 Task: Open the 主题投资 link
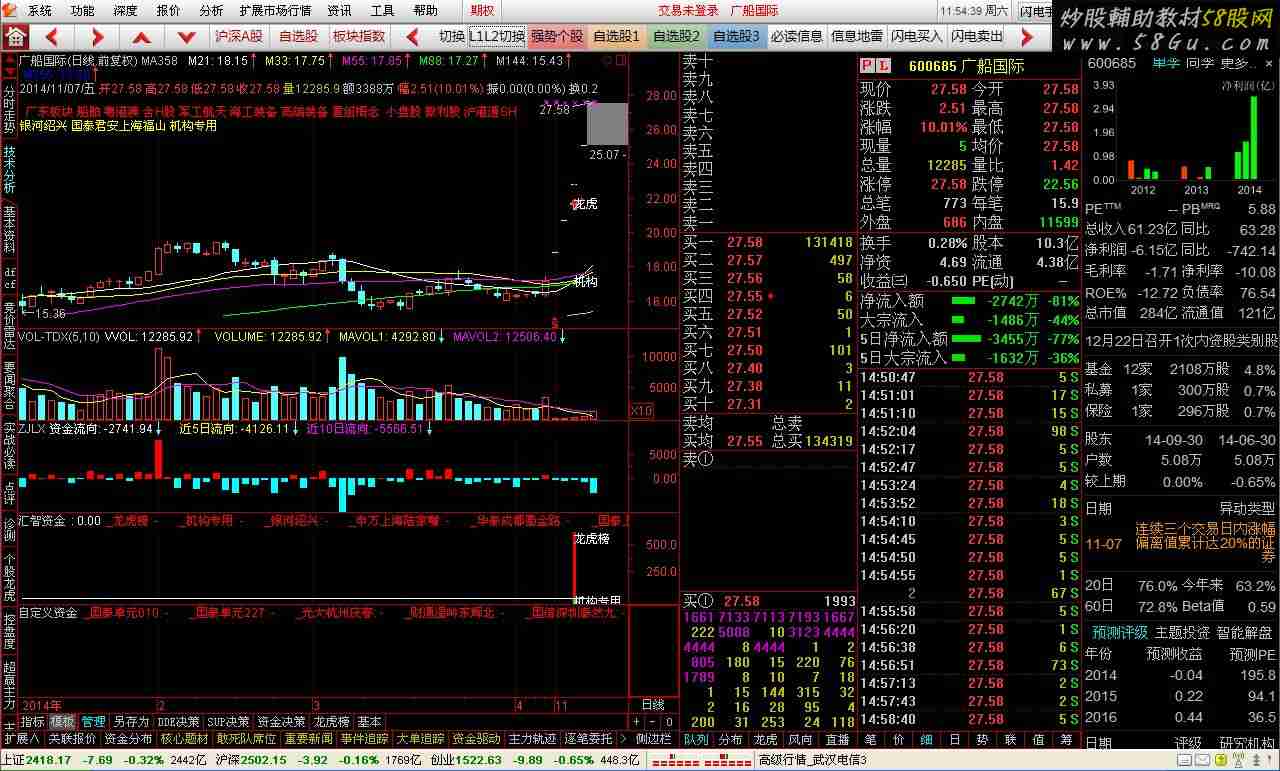pyautogui.click(x=1182, y=632)
